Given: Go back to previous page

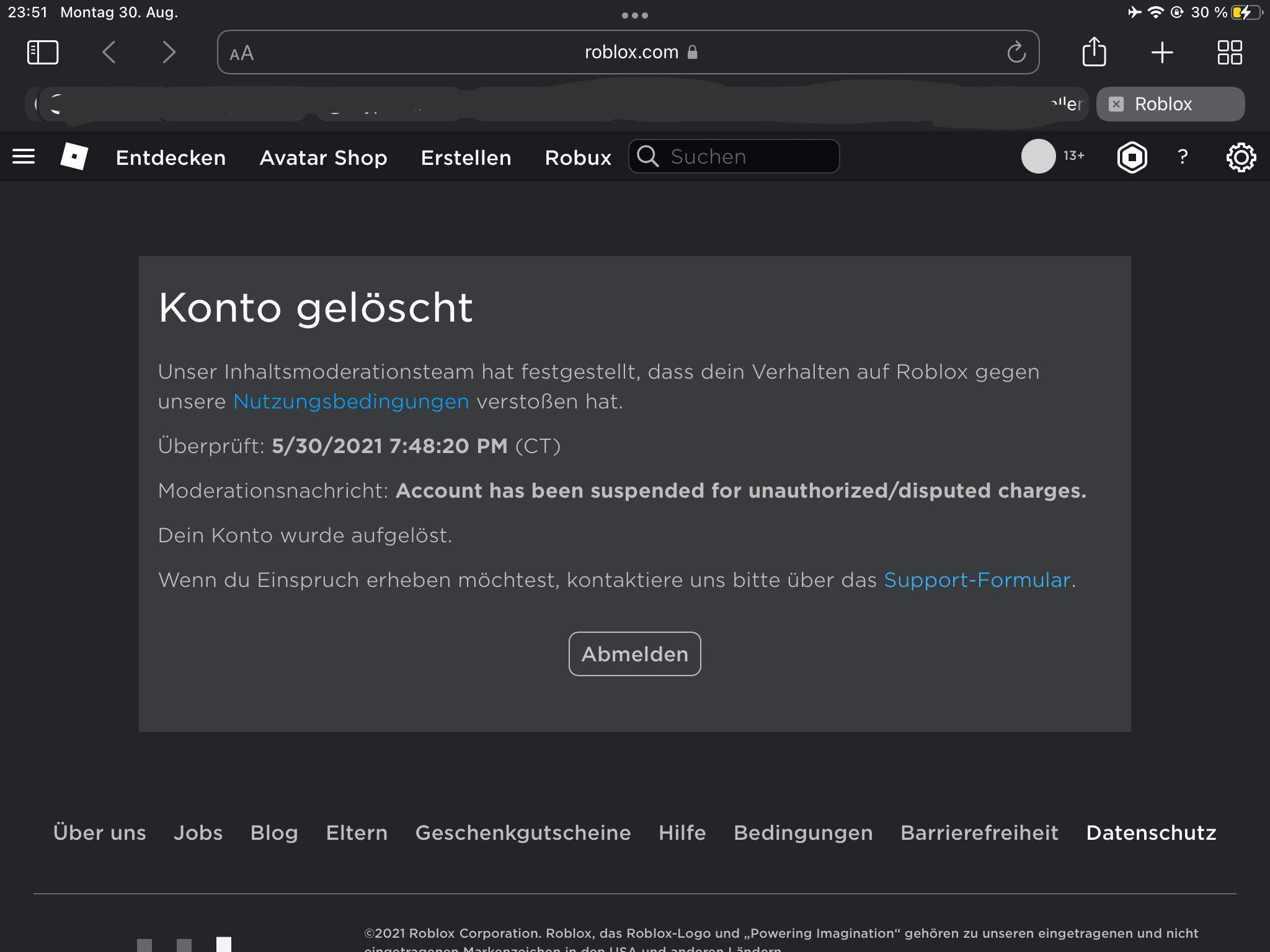Looking at the screenshot, I should click(x=109, y=52).
